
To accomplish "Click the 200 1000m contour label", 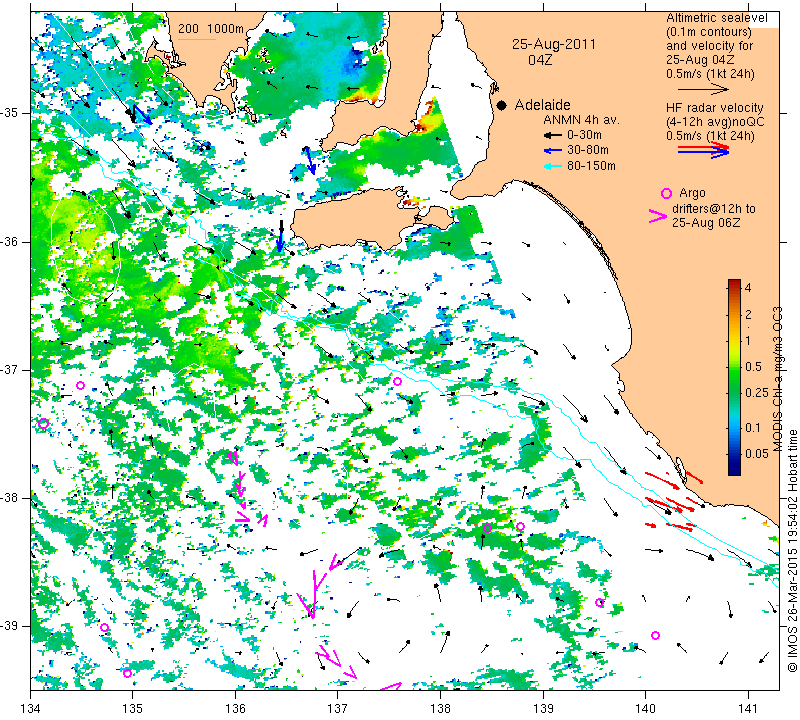I will (x=211, y=29).
